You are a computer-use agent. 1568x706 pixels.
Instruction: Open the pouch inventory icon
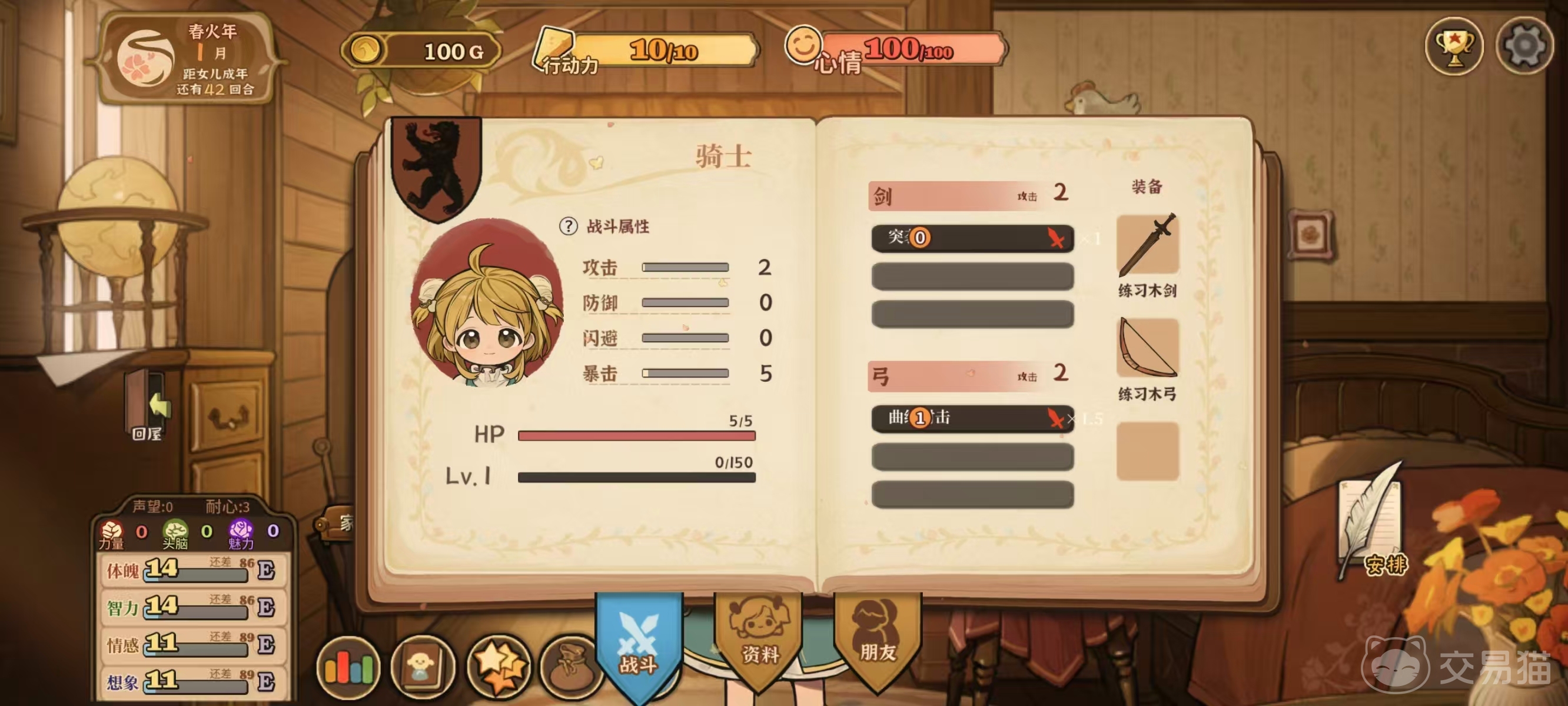click(571, 667)
